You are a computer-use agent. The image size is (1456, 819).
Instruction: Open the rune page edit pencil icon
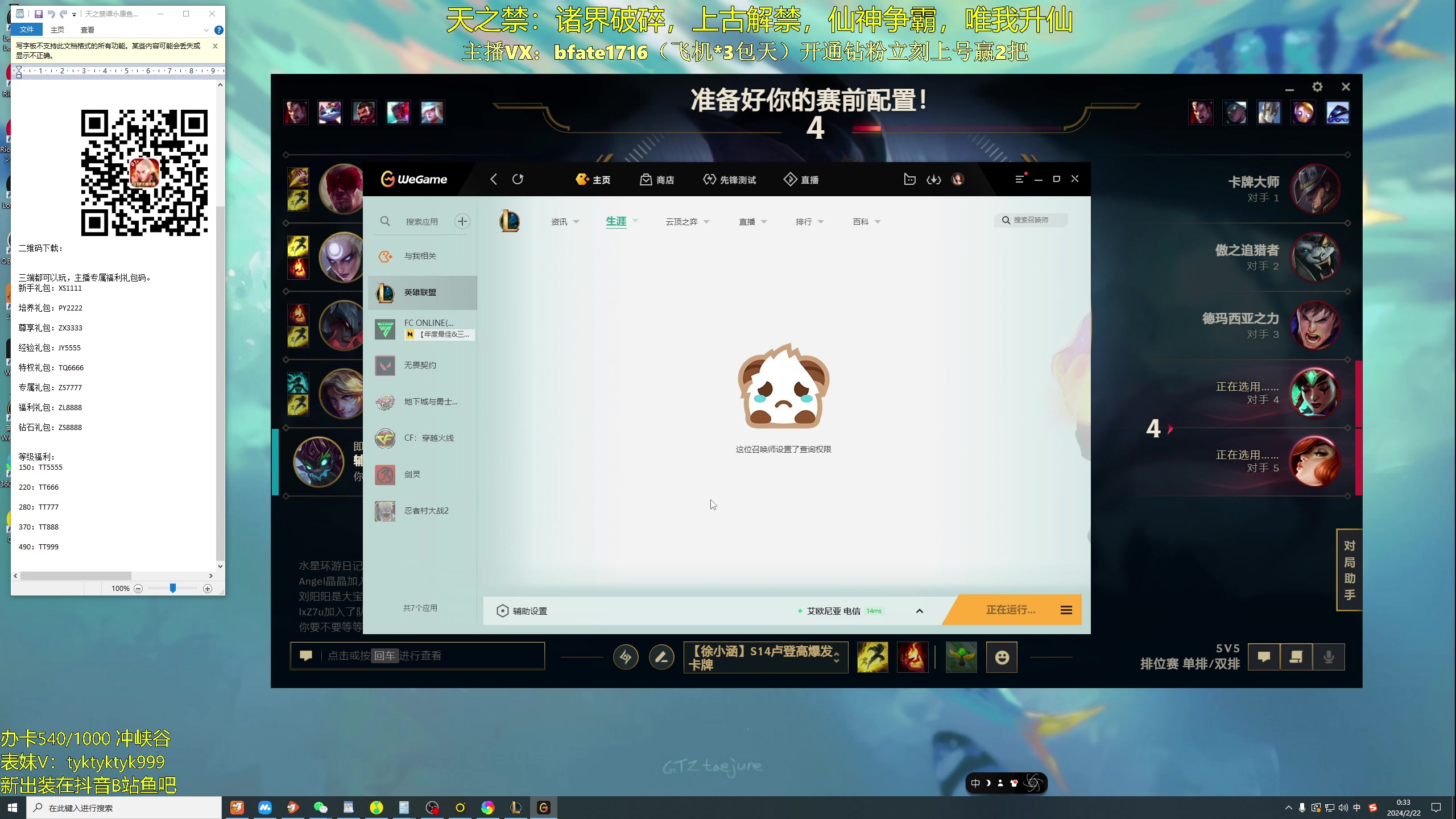[x=661, y=657]
